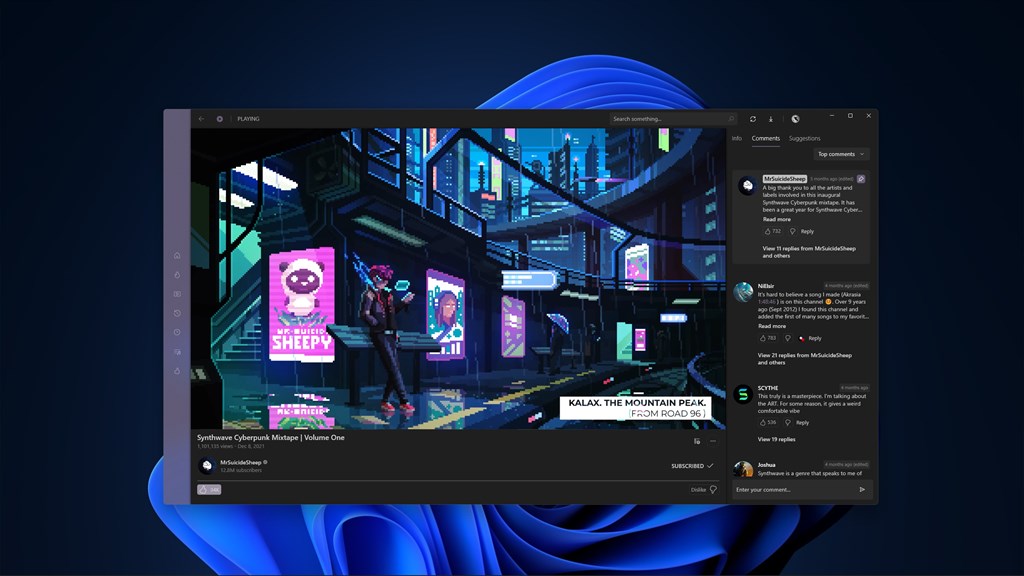Expand View 19 replies under SCYTHE
Screen dimensions: 1024x576
(776, 440)
